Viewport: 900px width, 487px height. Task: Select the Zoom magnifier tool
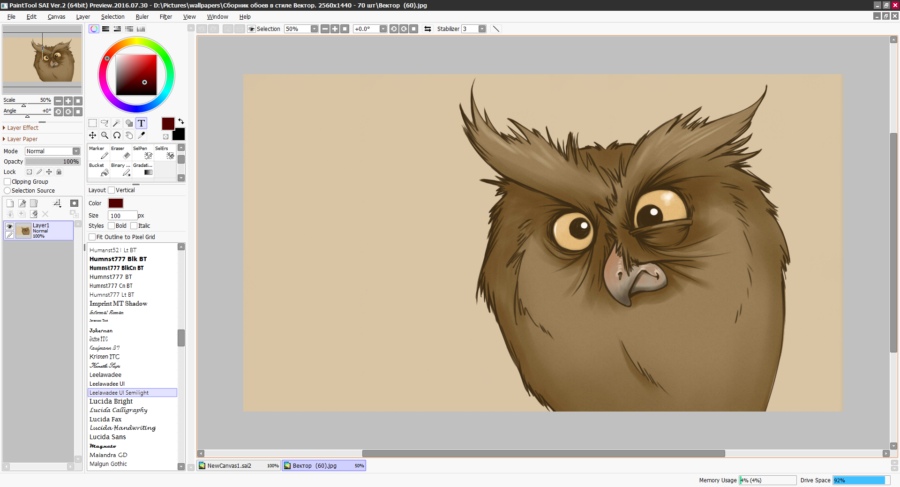(105, 135)
